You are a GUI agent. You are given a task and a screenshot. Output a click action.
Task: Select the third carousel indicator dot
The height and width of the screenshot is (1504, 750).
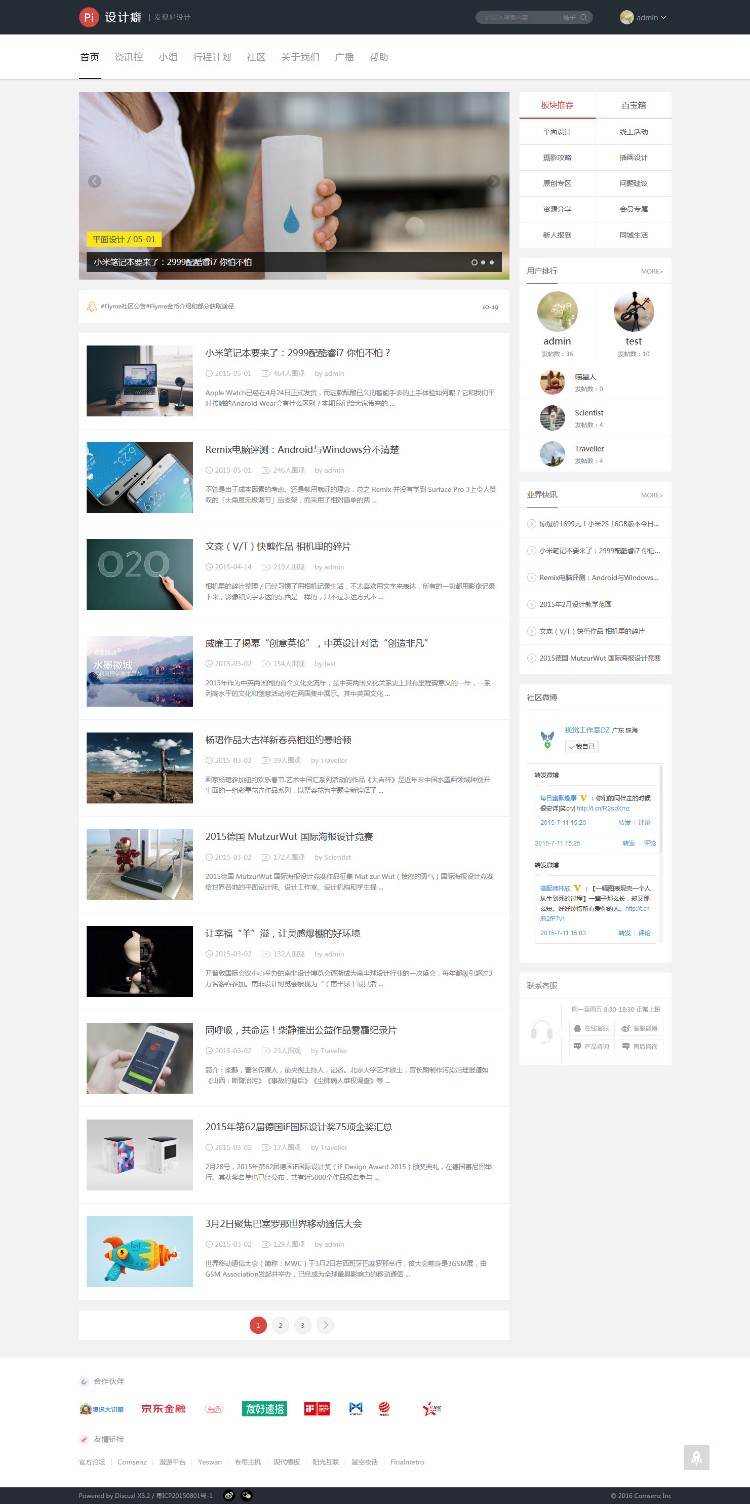click(x=493, y=262)
